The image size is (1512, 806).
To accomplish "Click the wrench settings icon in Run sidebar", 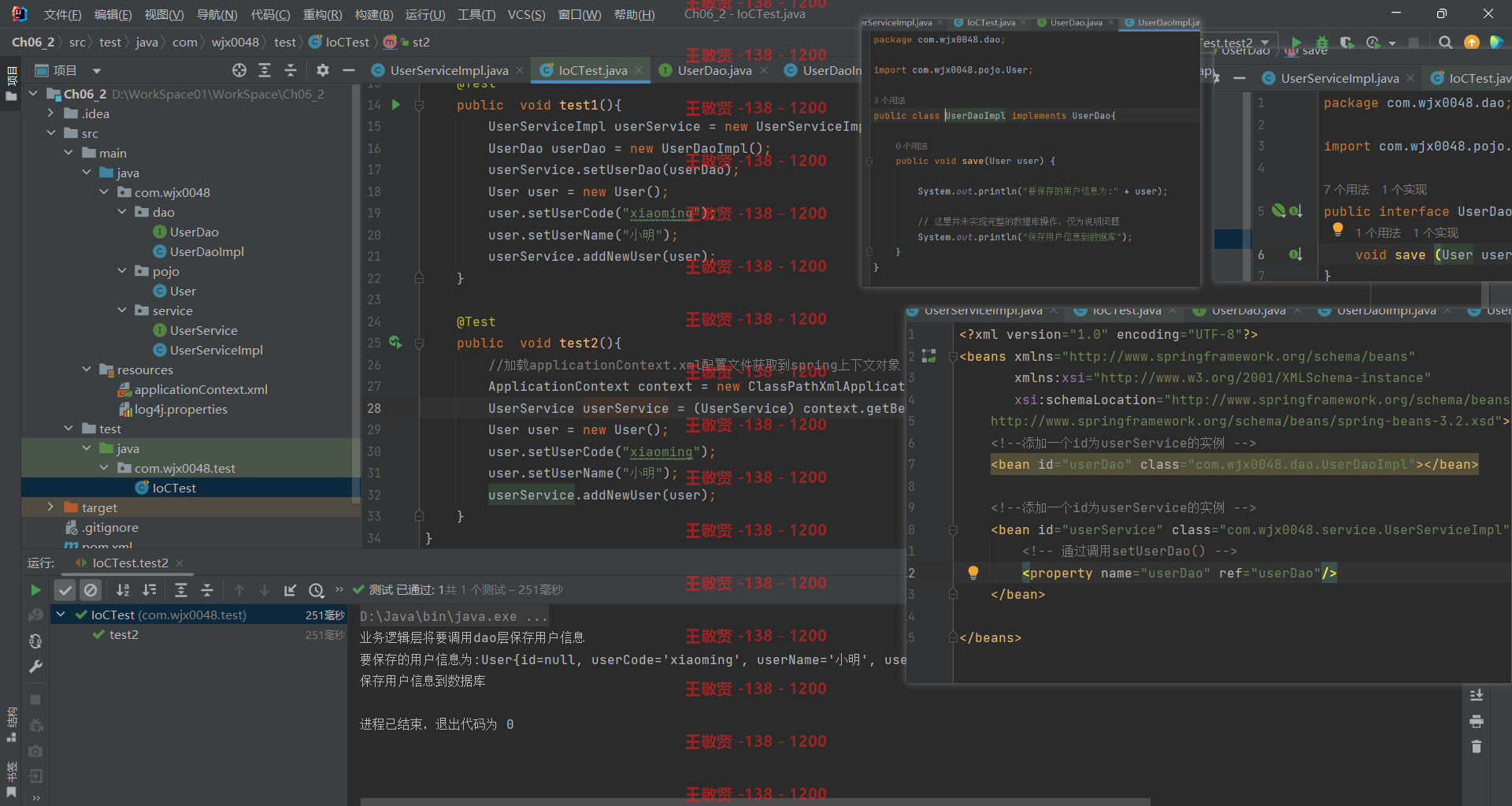I will tap(35, 667).
